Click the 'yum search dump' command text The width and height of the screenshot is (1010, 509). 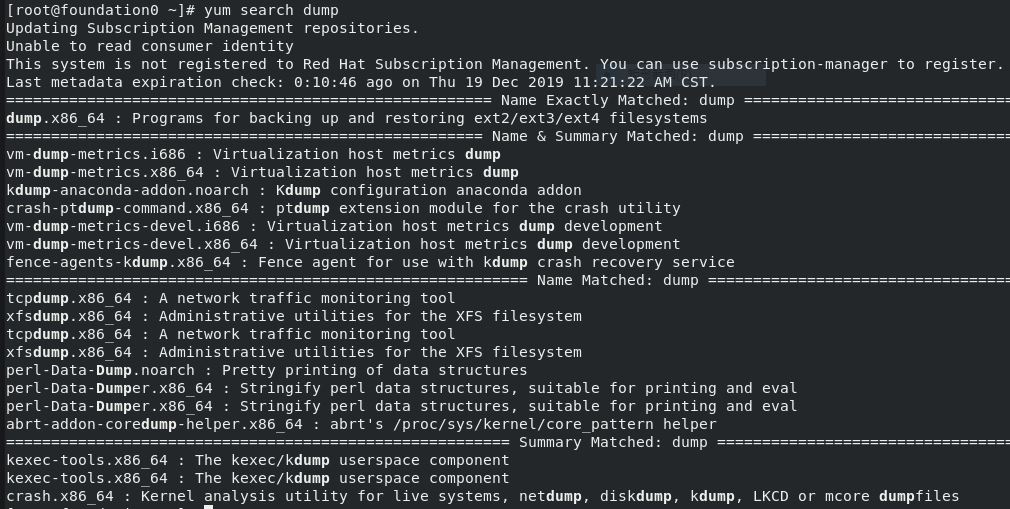click(271, 10)
